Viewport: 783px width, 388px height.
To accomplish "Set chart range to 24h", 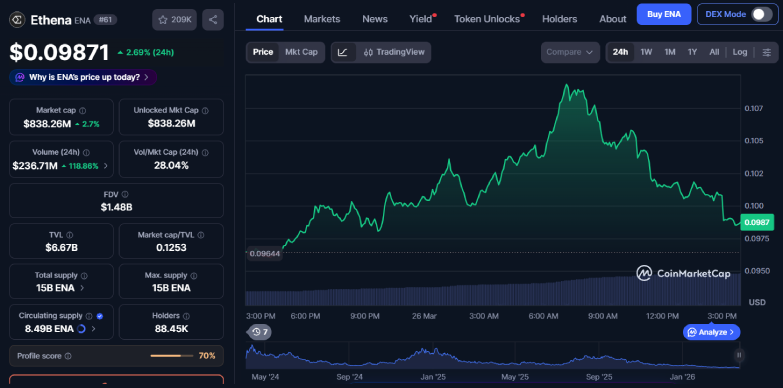I will click(620, 52).
